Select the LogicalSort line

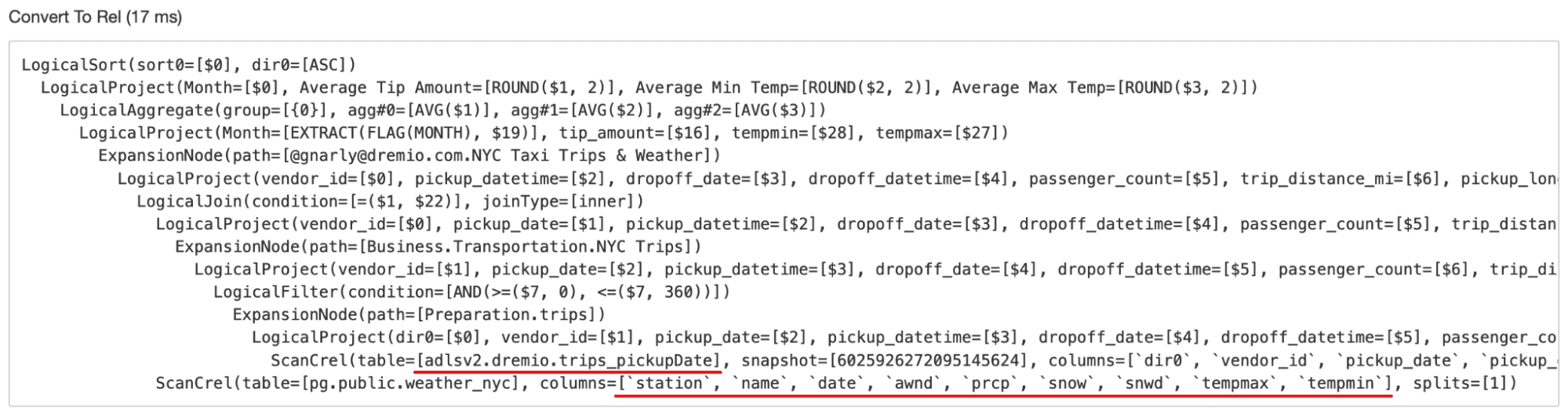[189, 64]
